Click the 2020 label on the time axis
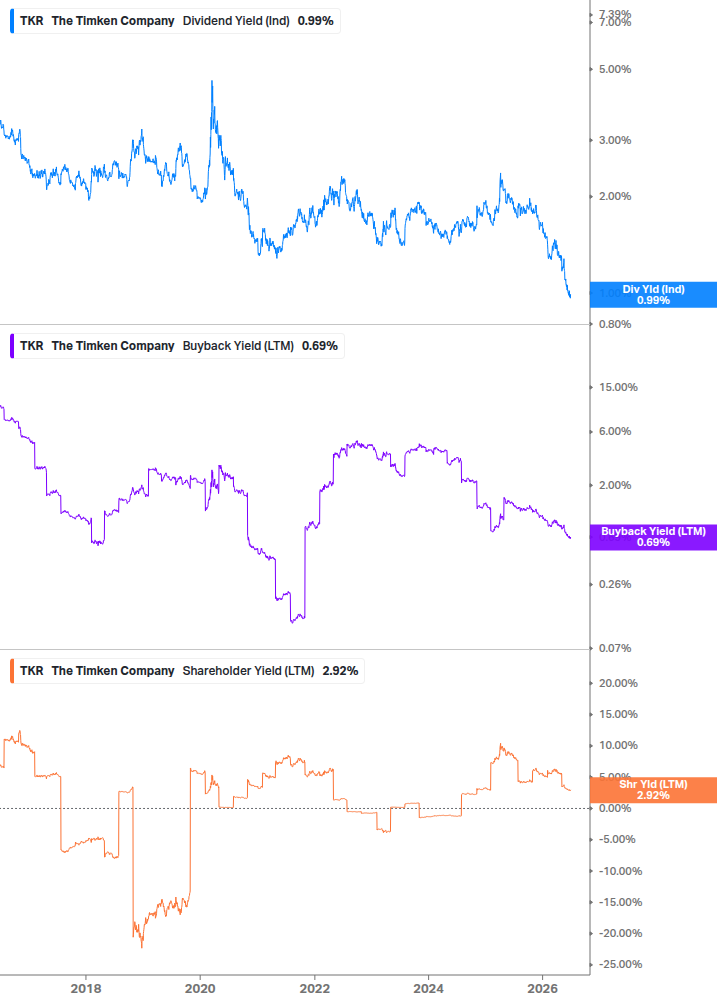This screenshot has height=1005, width=717. click(200, 988)
